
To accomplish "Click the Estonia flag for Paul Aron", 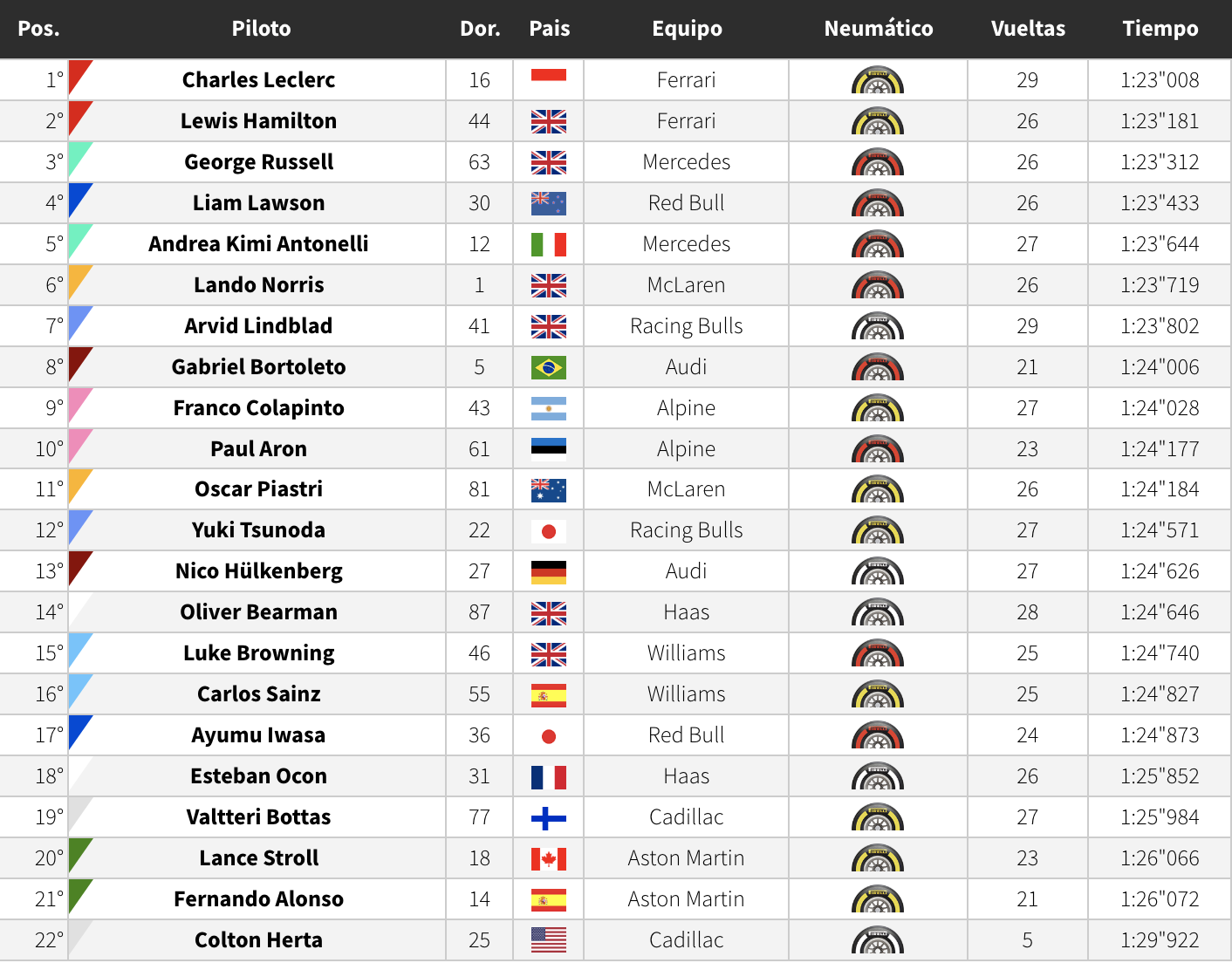I will [x=549, y=449].
